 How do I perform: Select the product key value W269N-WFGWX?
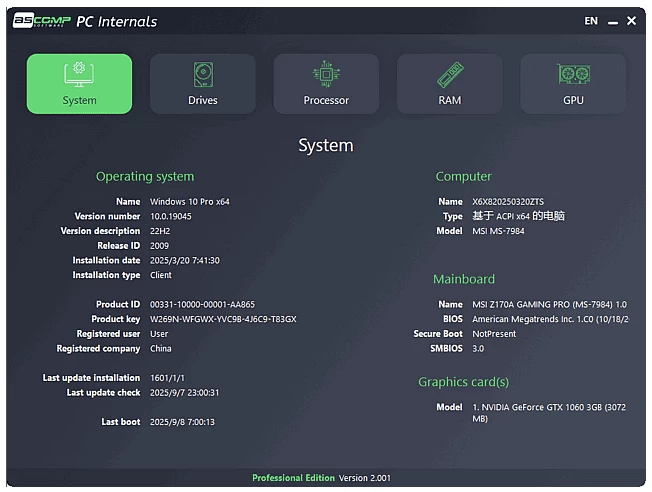coord(223,319)
